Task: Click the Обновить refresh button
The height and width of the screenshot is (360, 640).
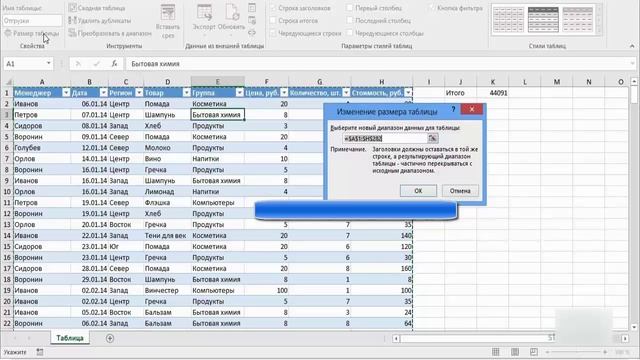Action: (231, 18)
